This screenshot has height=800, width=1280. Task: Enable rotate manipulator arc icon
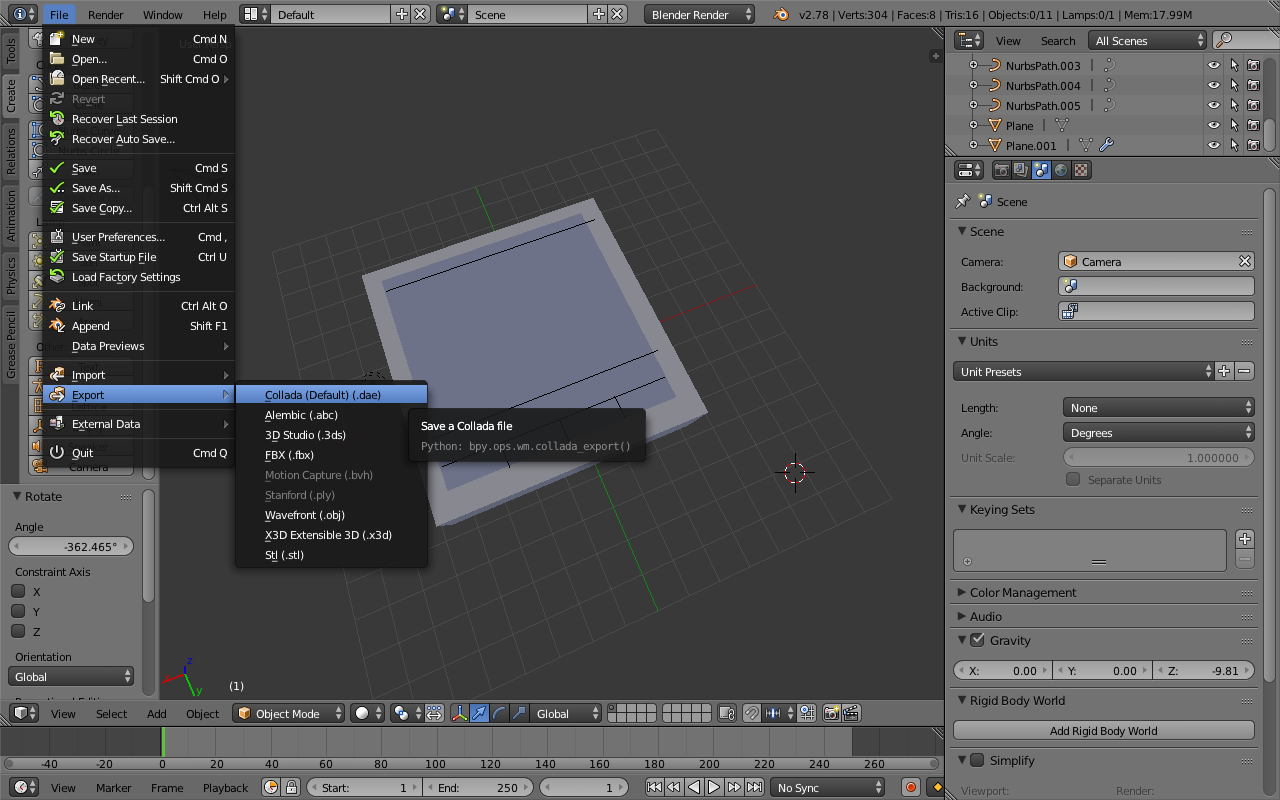499,713
